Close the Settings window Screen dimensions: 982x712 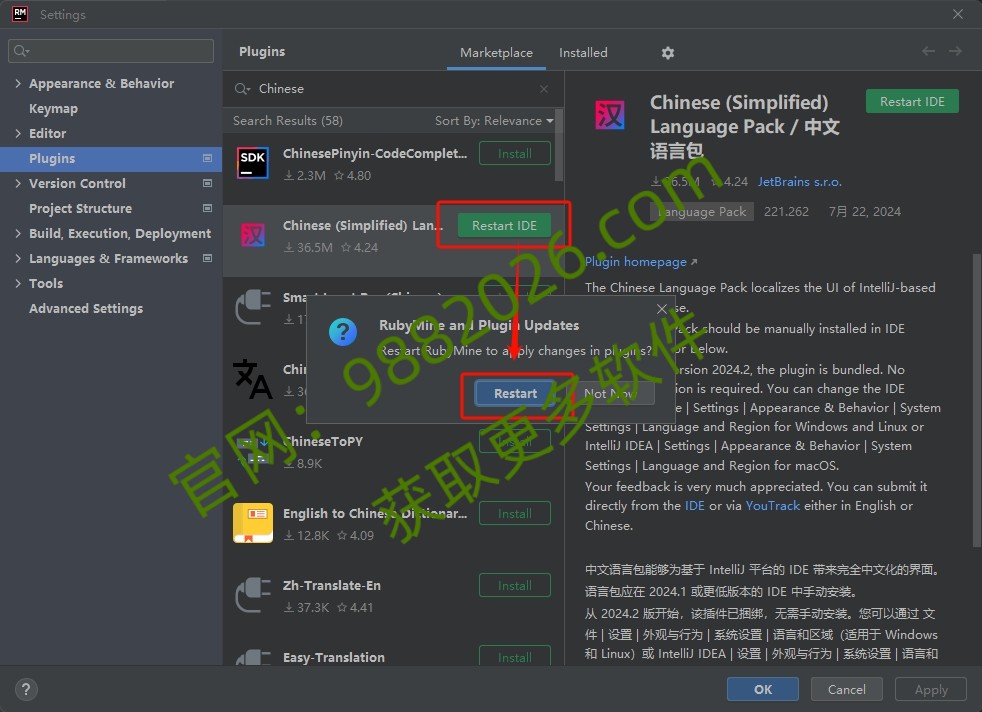(958, 14)
